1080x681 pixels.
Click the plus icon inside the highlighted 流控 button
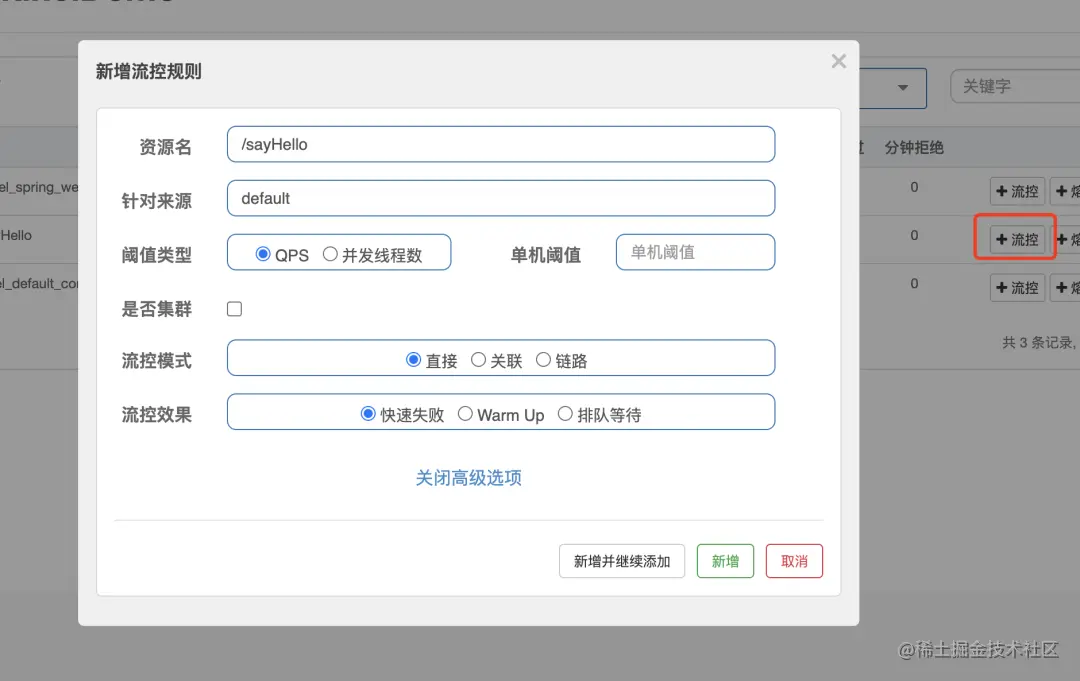(1002, 237)
